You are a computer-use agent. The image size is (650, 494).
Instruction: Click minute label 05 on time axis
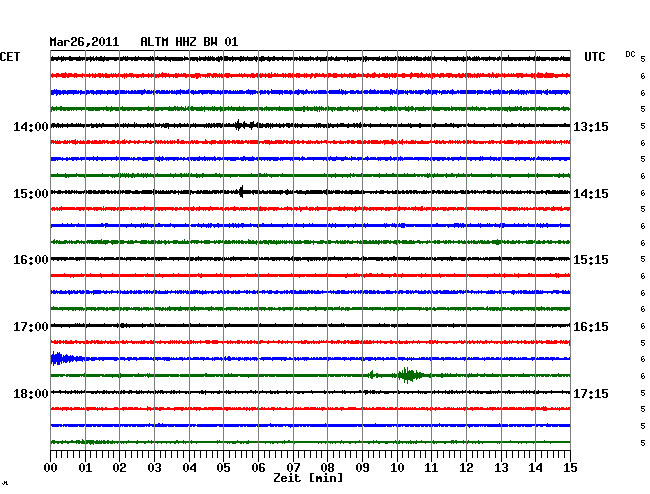(x=223, y=468)
